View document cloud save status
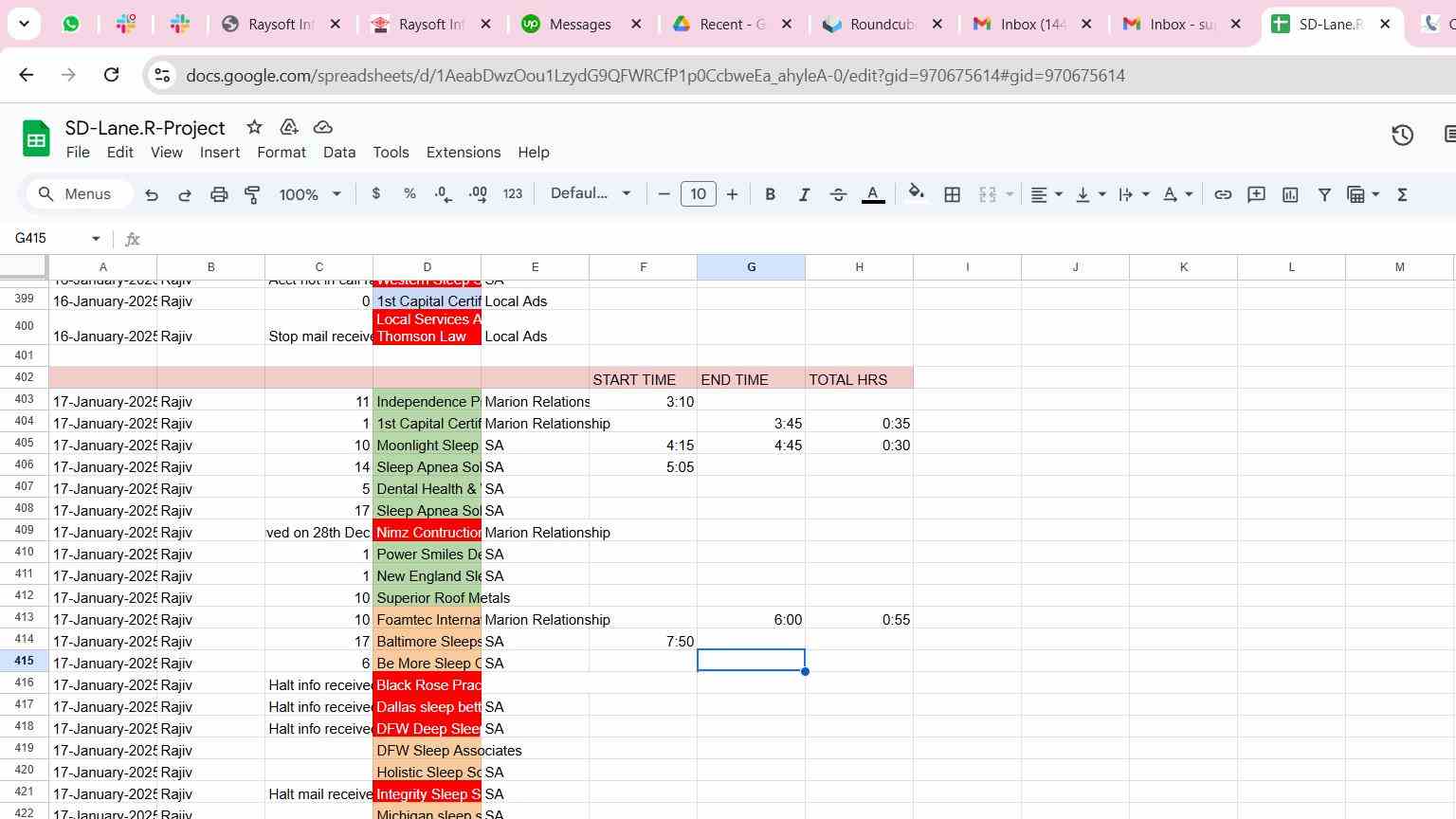 322,127
